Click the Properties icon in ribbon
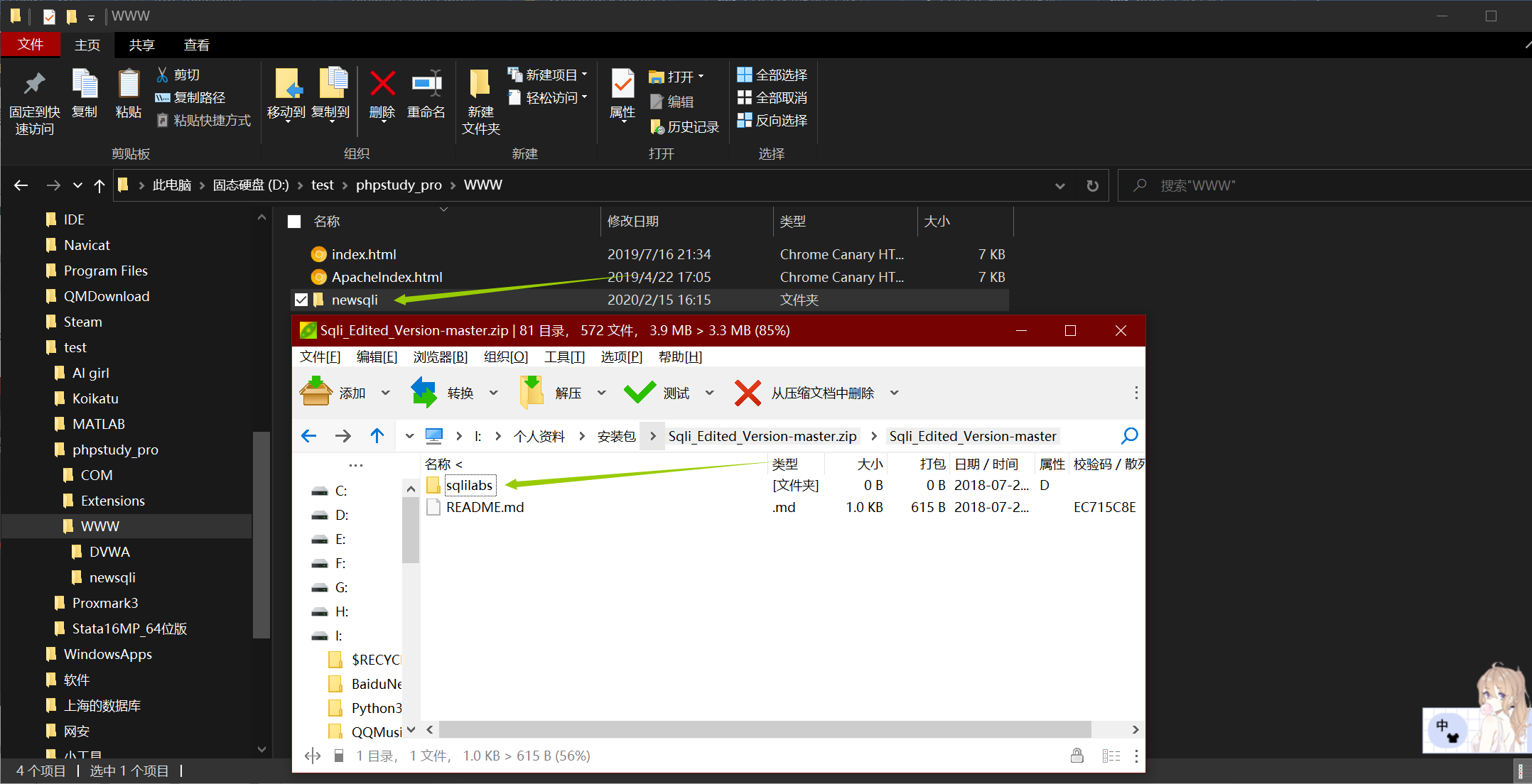This screenshot has width=1532, height=784. [622, 85]
